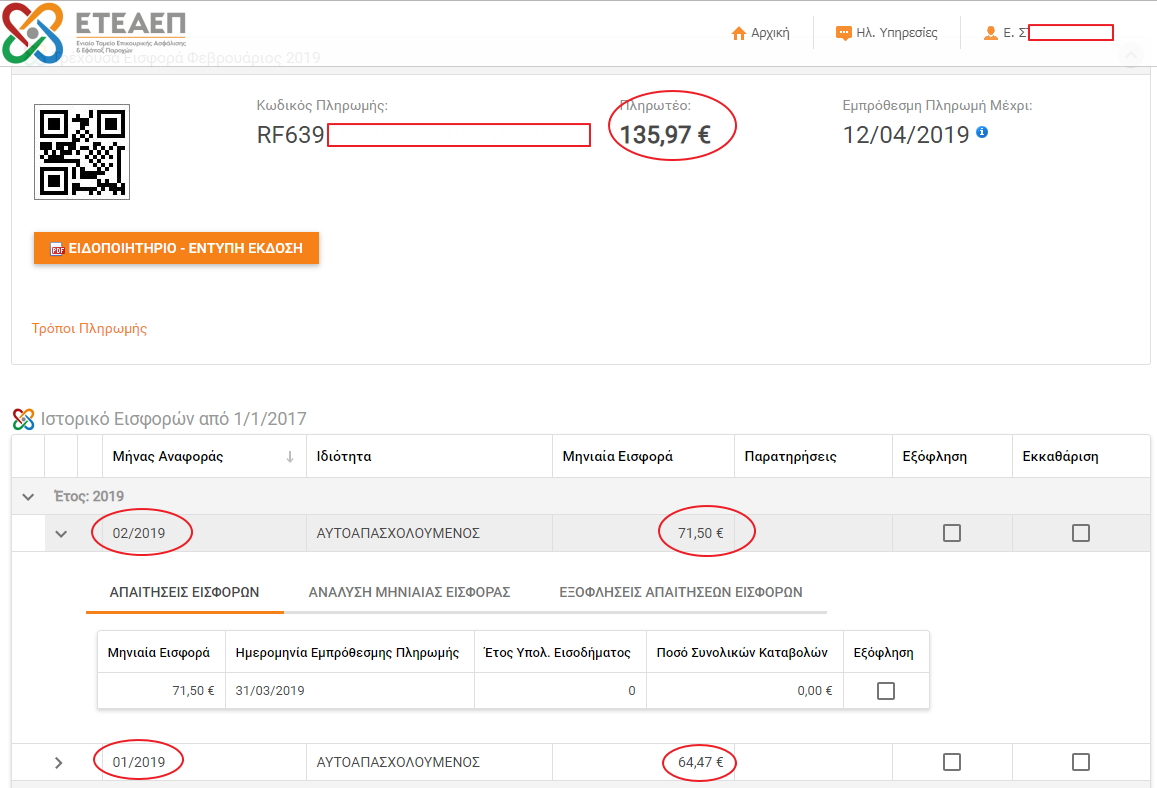The width and height of the screenshot is (1157, 788).
Task: Sort by Μήνας Αναφοράς arrow
Action: [x=290, y=457]
